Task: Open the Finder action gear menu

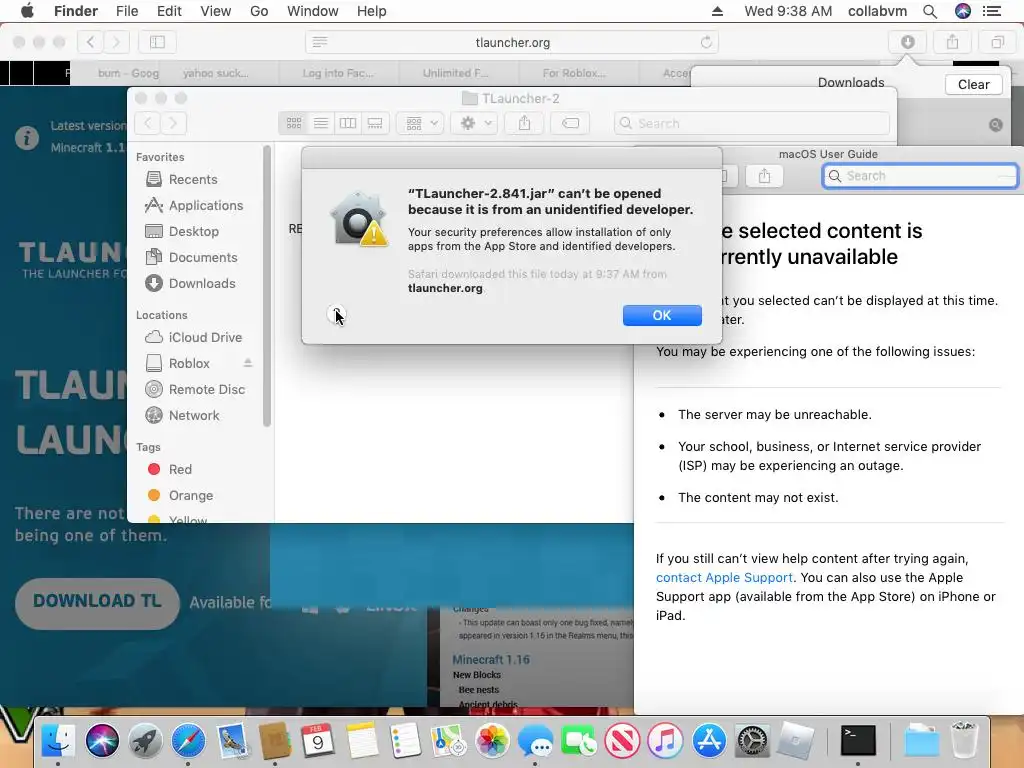Action: pos(475,123)
